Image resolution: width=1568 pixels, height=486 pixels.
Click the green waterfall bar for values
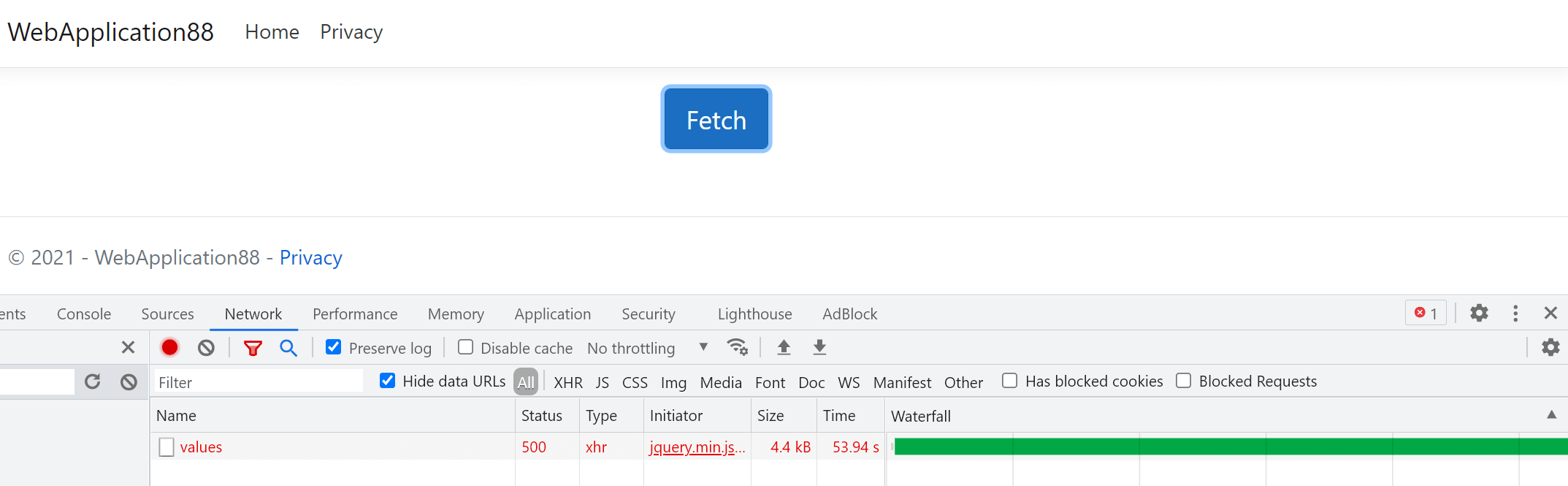click(1231, 446)
